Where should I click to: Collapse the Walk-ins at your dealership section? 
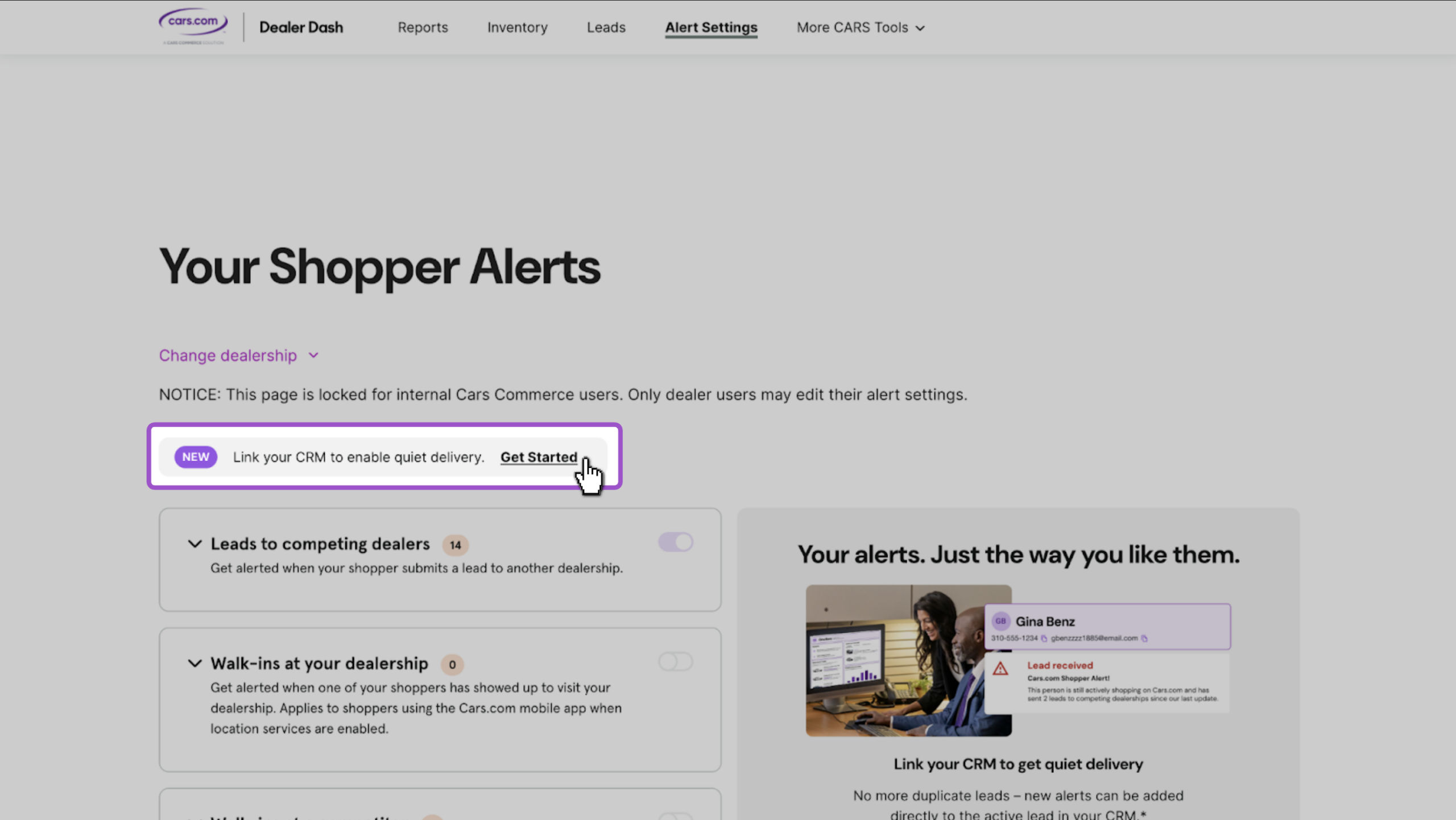pyautogui.click(x=195, y=664)
